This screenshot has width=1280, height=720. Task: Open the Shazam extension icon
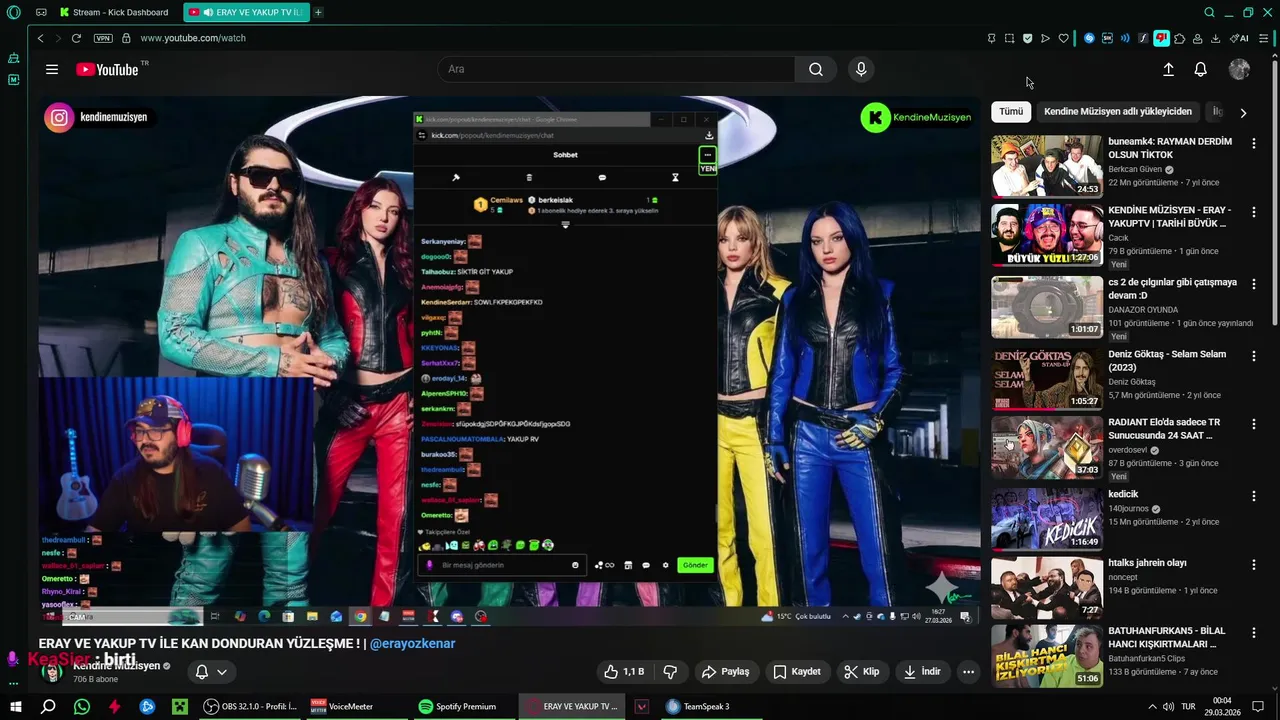coord(1089,38)
